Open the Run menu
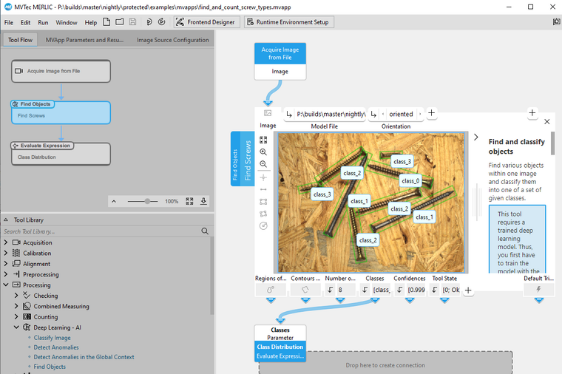Image resolution: width=562 pixels, height=375 pixels. [x=43, y=22]
